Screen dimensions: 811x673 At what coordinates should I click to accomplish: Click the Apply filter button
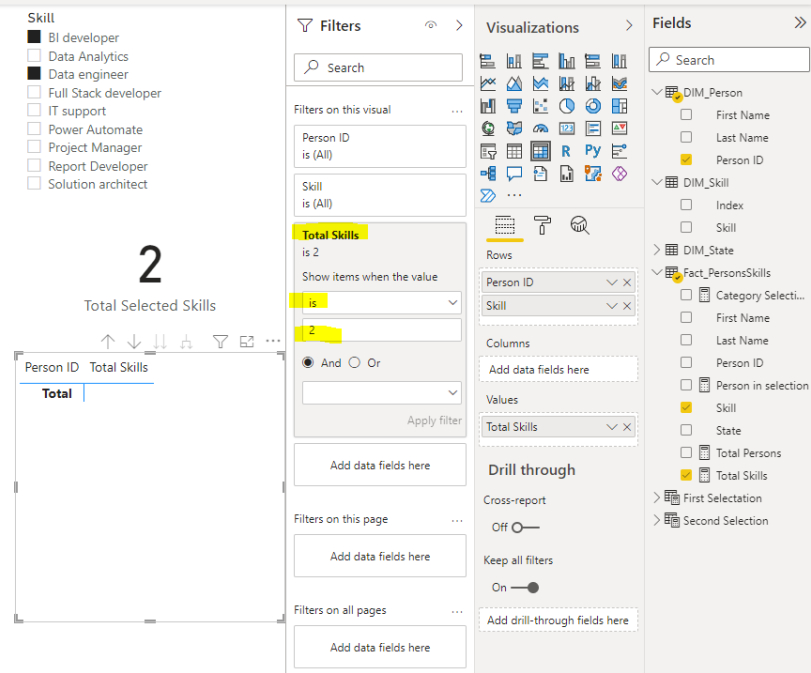[x=434, y=421]
